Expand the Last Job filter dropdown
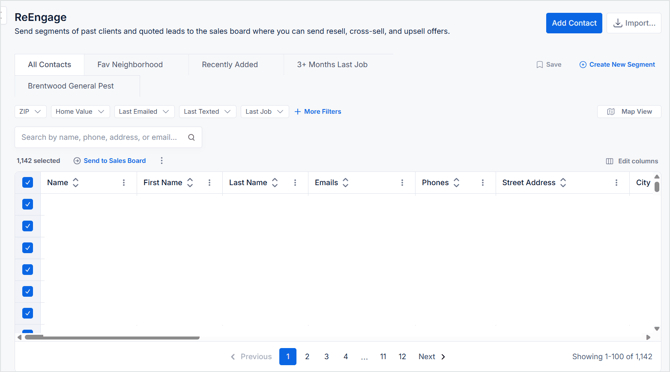 tap(264, 111)
